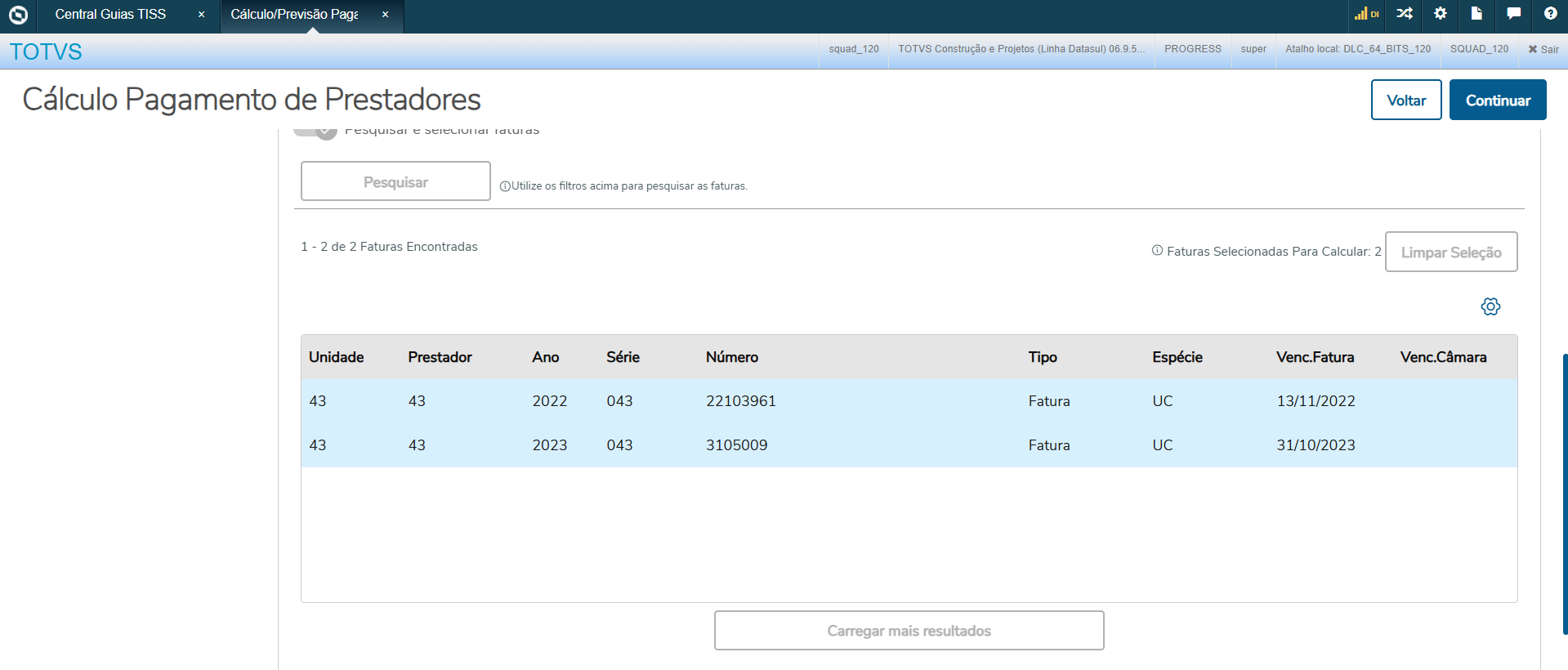Click the shuffle arrows icon
The image size is (1568, 670).
coord(1404,14)
